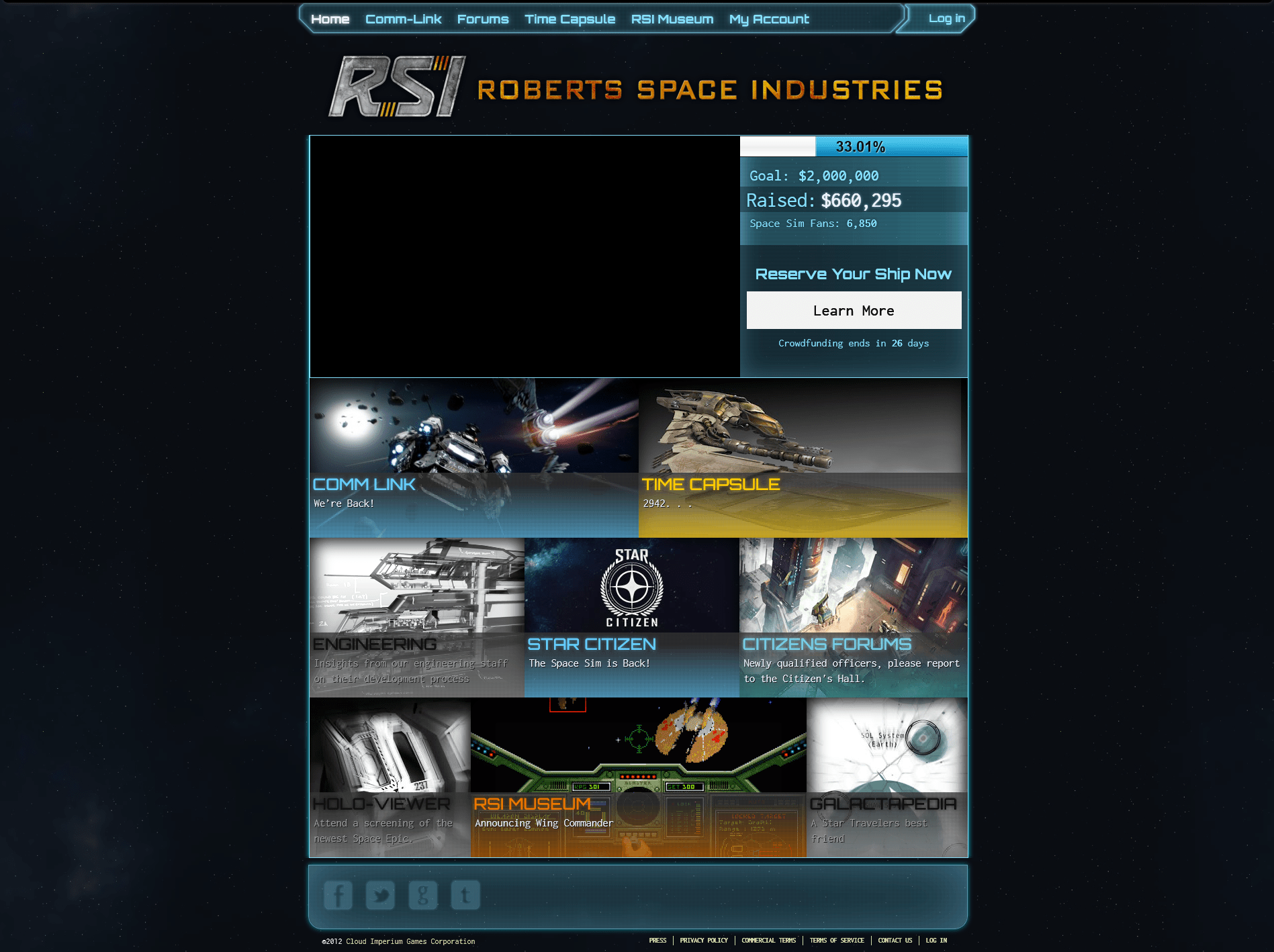Open the Google Plus social icon
Viewport: 1274px width, 952px height.
pos(423,895)
